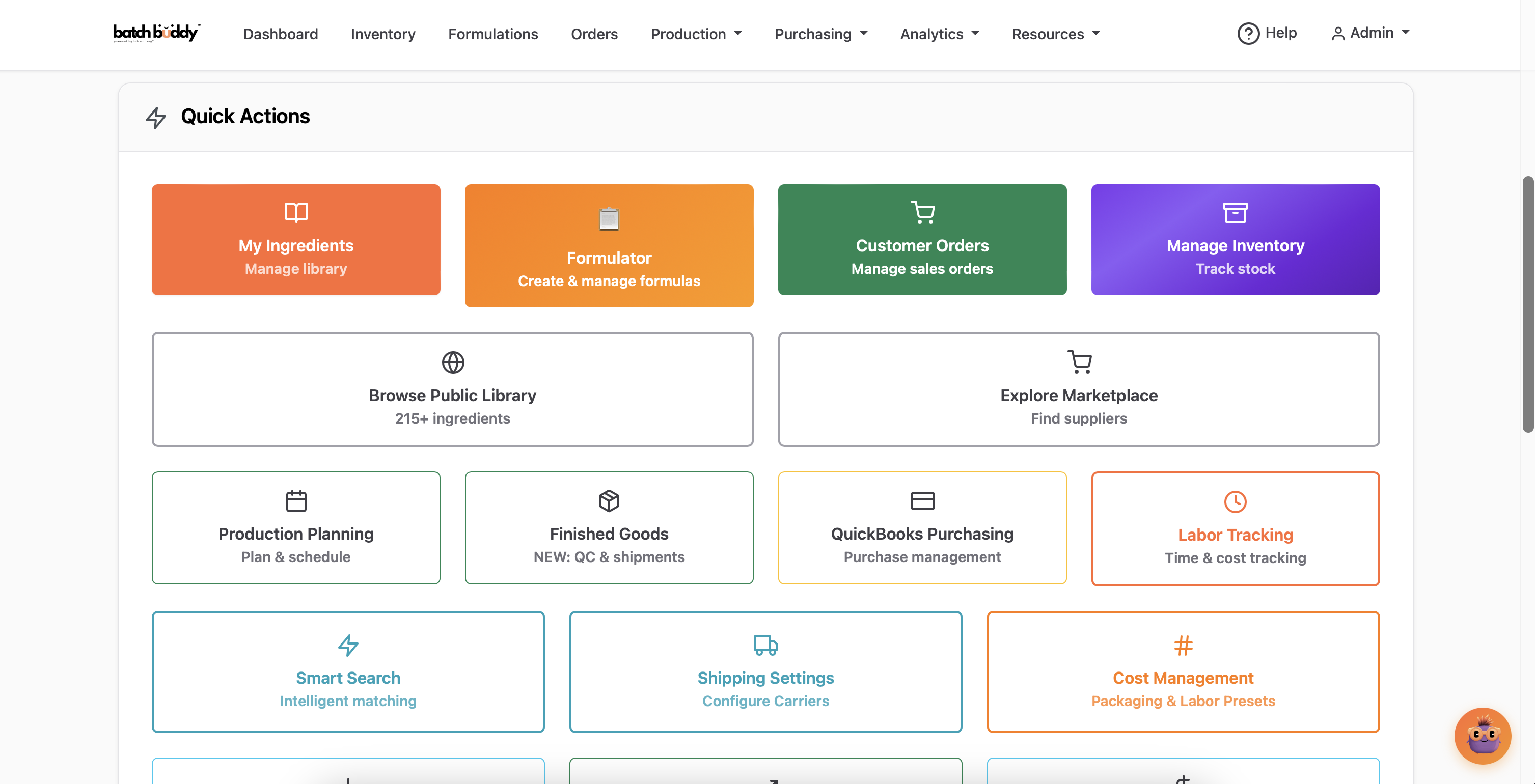Open the Analytics dropdown

[939, 34]
